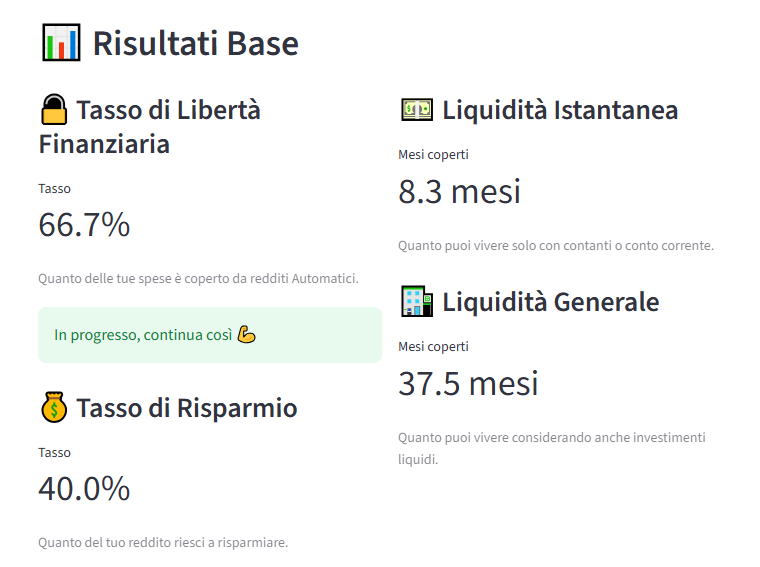760x567 pixels.
Task: Click the 8.3 mesi metric value
Action: pyautogui.click(x=459, y=191)
